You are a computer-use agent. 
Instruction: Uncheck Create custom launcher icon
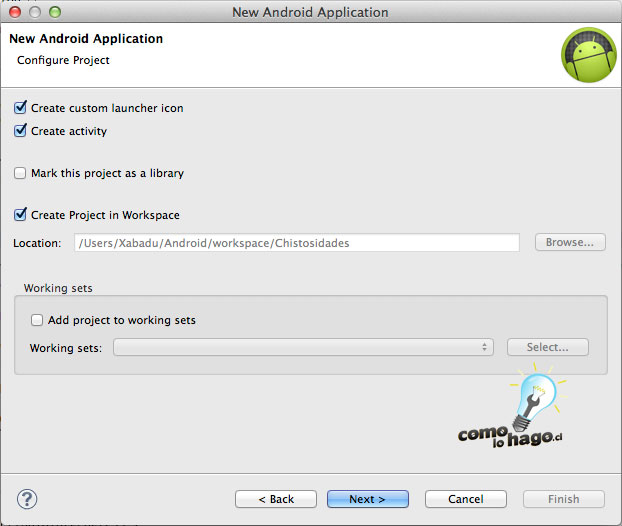point(20,108)
